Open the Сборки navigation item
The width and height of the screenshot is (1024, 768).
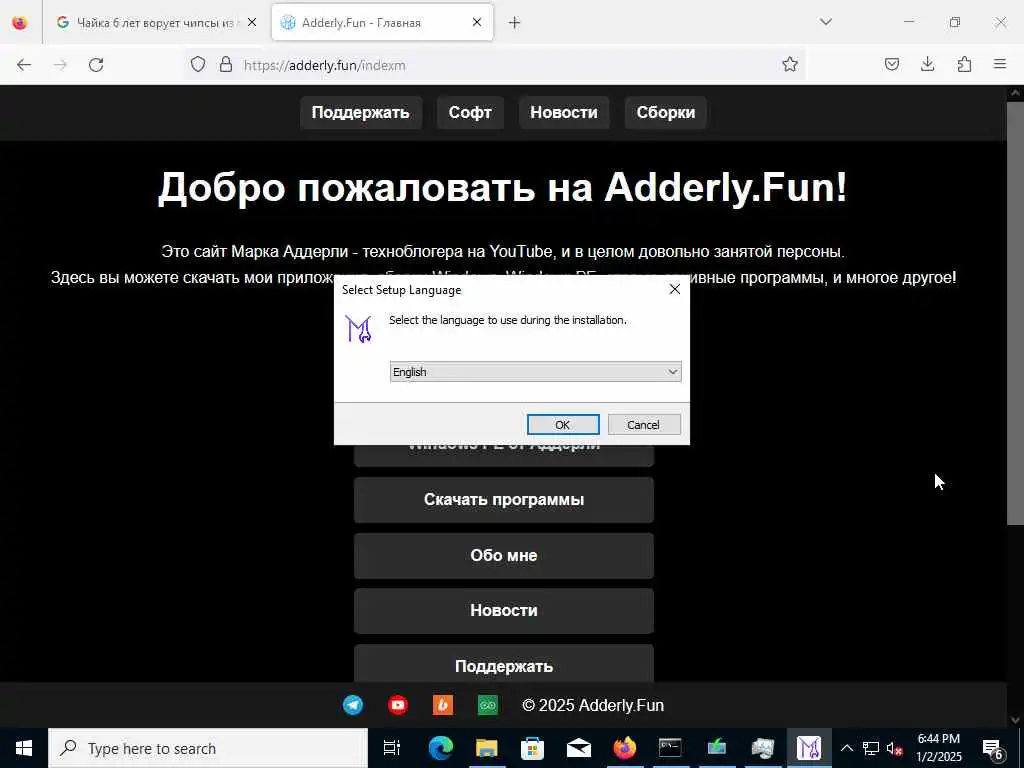tap(665, 112)
